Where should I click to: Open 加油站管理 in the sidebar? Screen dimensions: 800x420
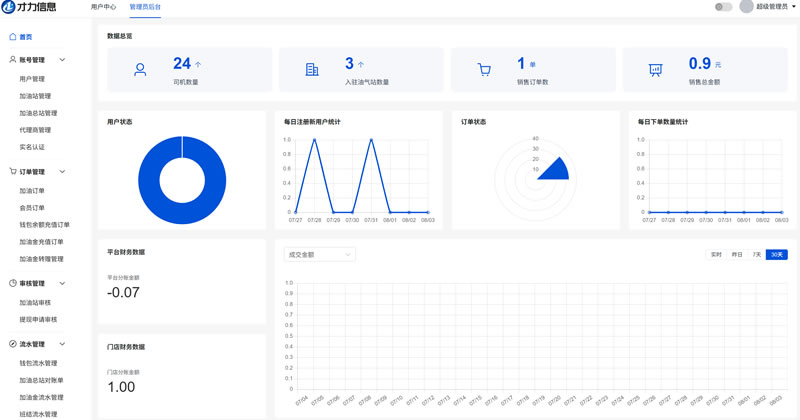pyautogui.click(x=35, y=96)
